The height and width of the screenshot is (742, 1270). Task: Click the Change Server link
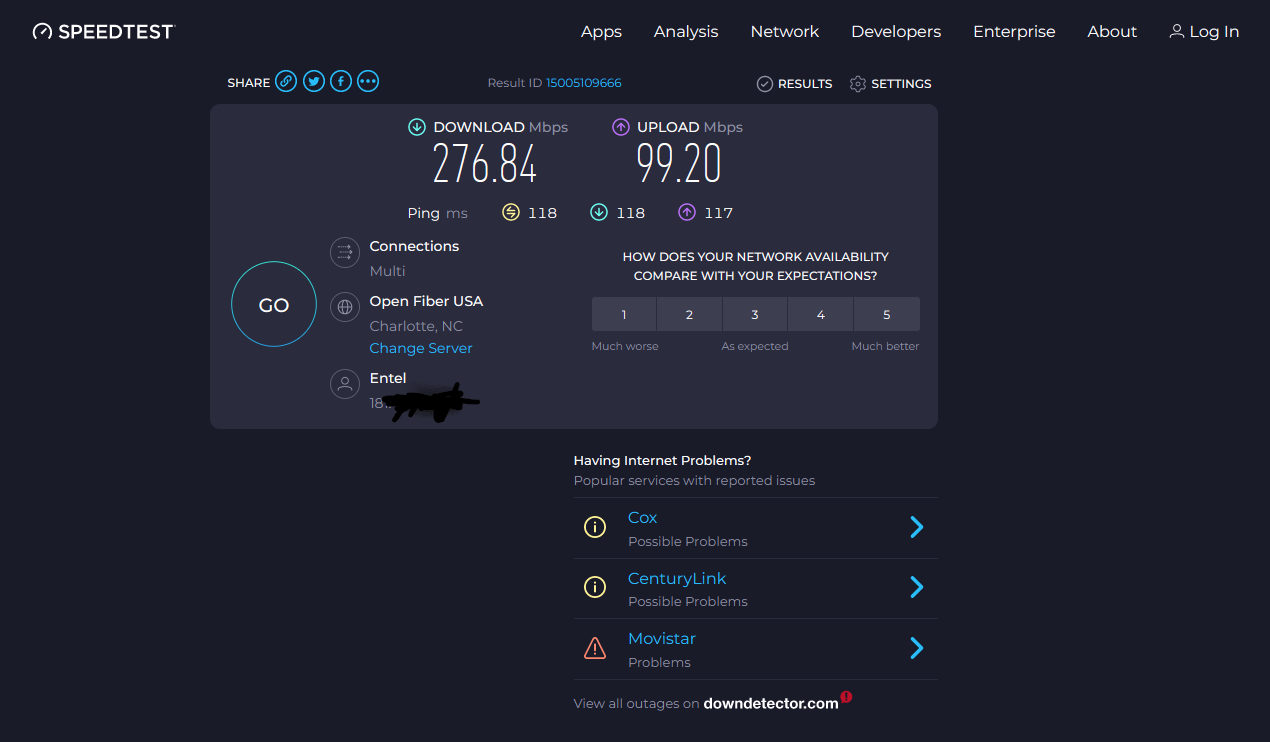coord(421,348)
